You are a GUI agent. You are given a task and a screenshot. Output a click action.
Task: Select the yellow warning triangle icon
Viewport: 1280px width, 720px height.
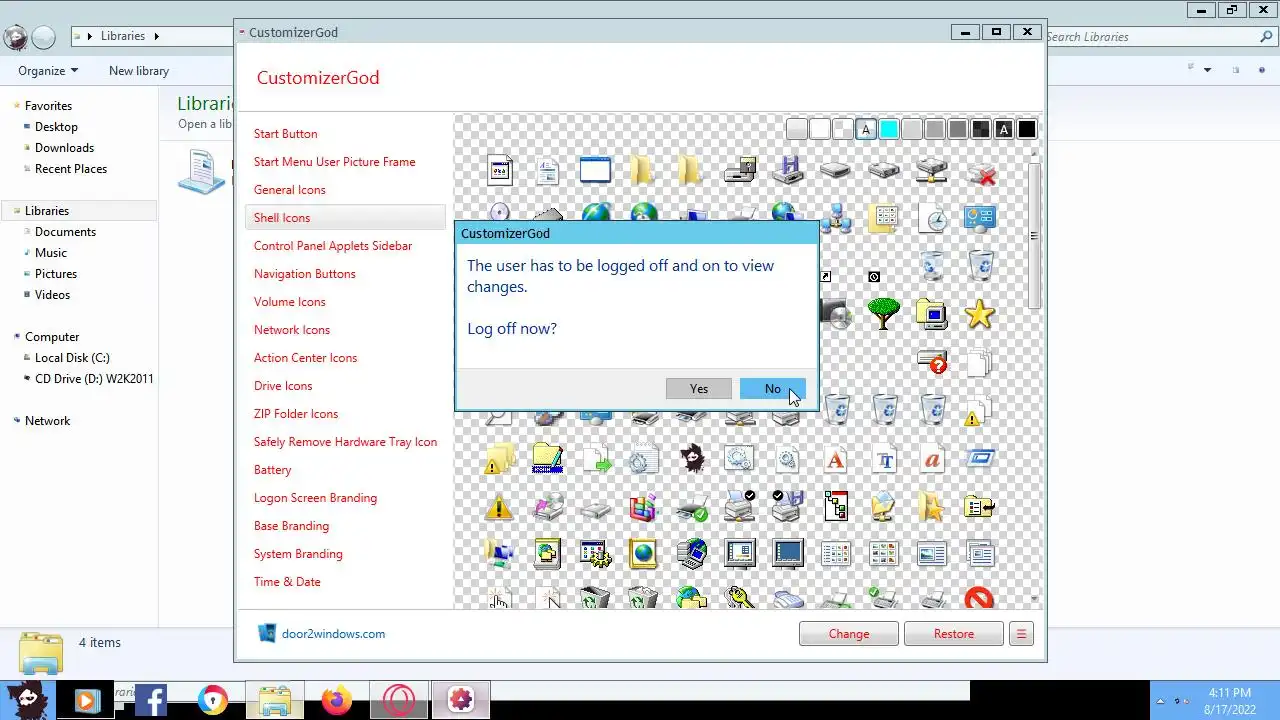pyautogui.click(x=498, y=507)
